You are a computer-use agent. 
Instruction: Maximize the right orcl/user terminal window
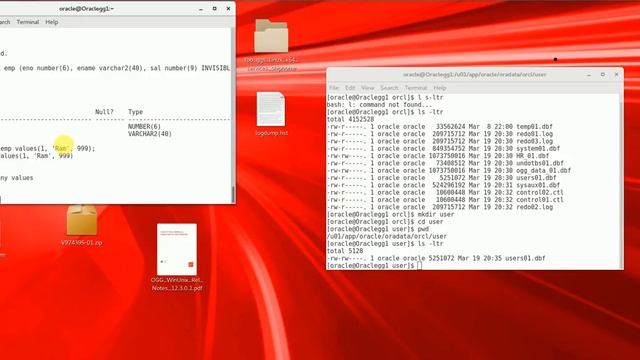(x=603, y=75)
